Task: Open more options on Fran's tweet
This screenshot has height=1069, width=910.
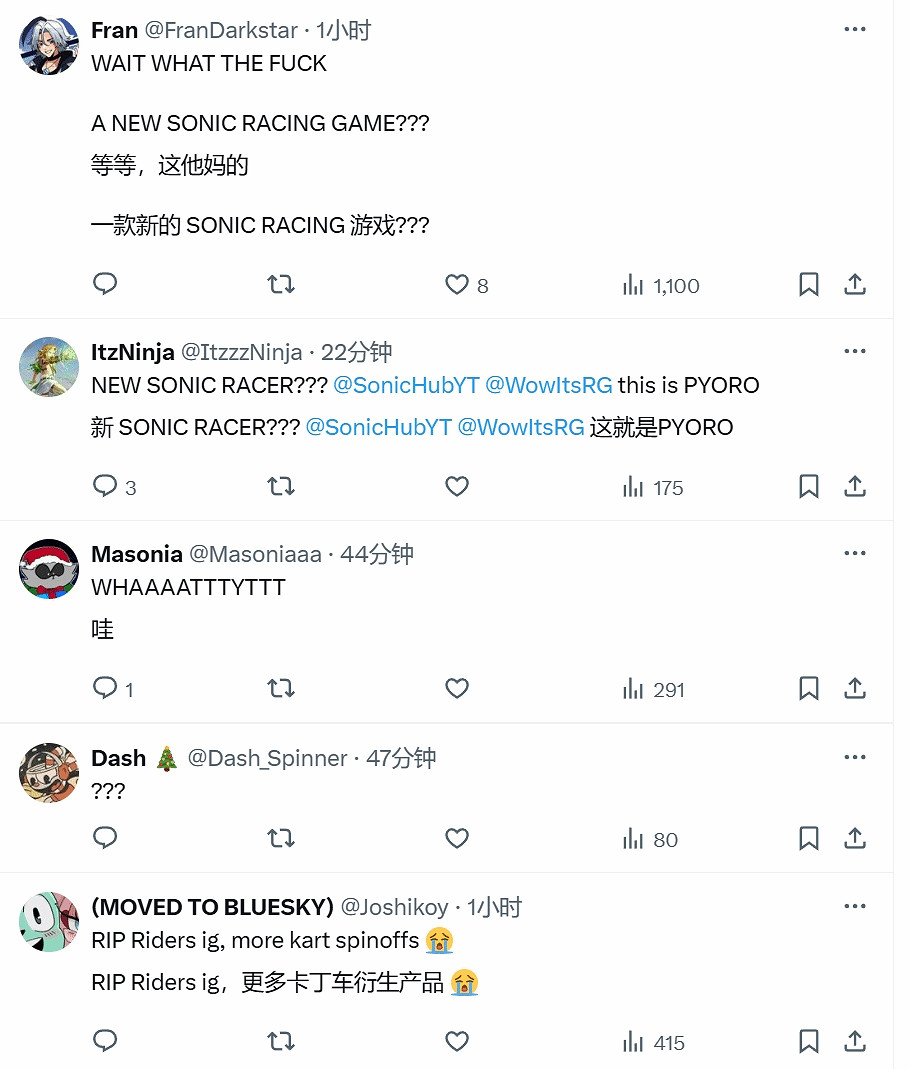Action: (855, 30)
